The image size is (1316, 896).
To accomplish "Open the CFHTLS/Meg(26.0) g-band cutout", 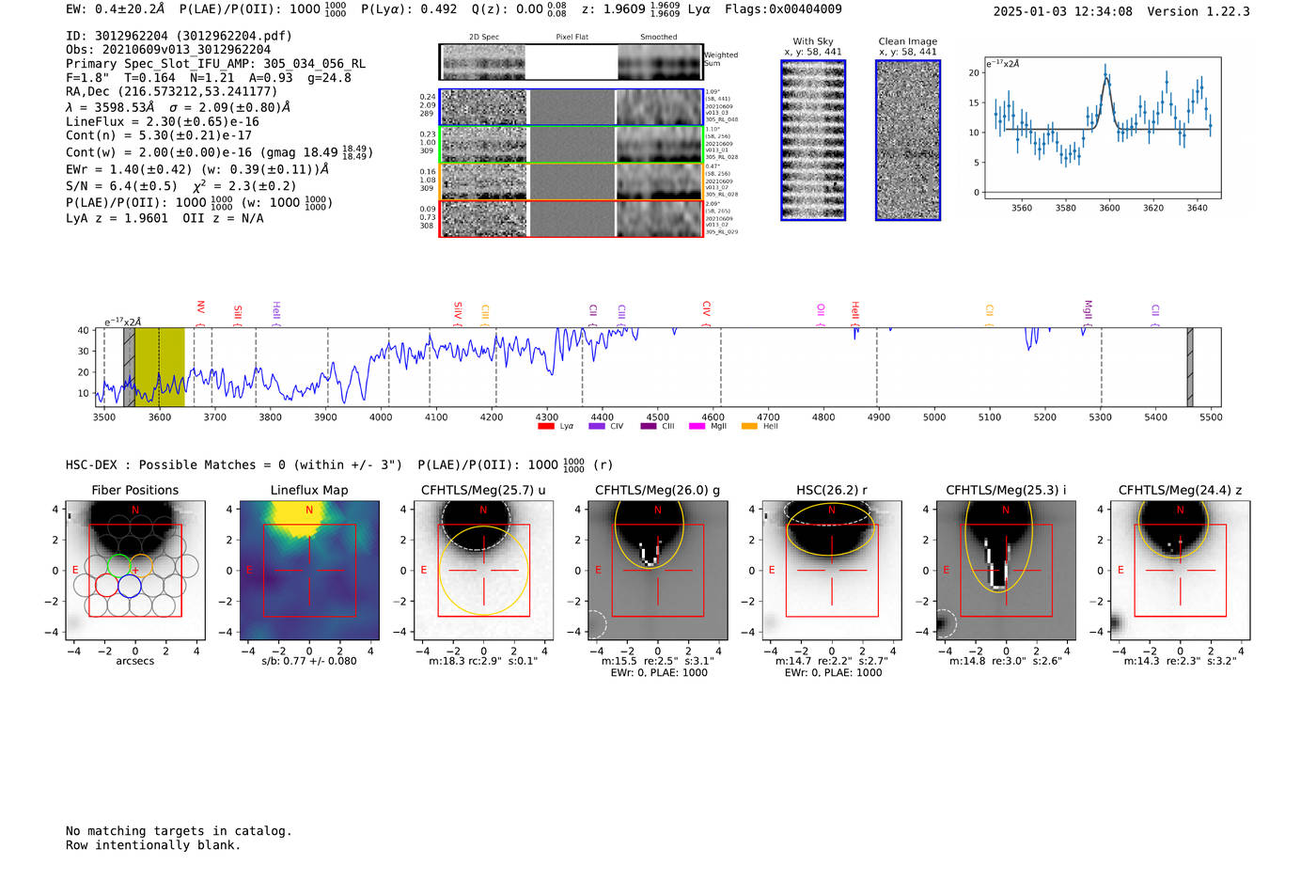I will (x=657, y=570).
